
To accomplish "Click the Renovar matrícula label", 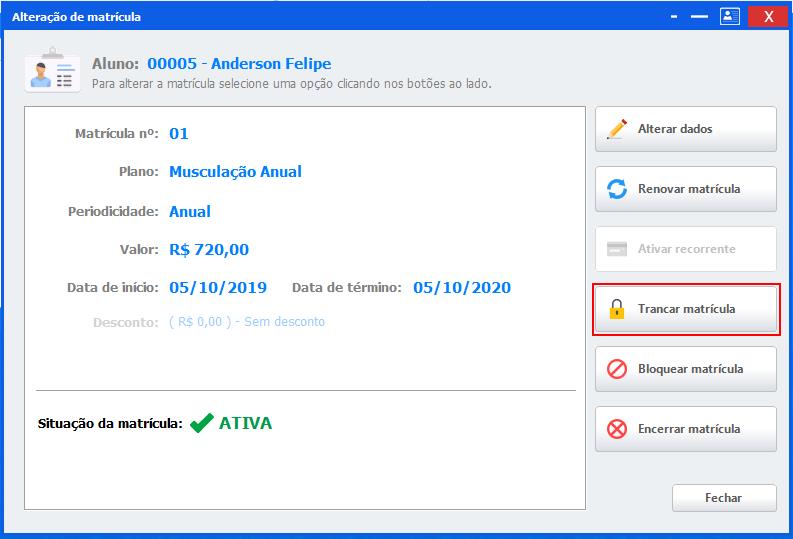I will click(689, 189).
